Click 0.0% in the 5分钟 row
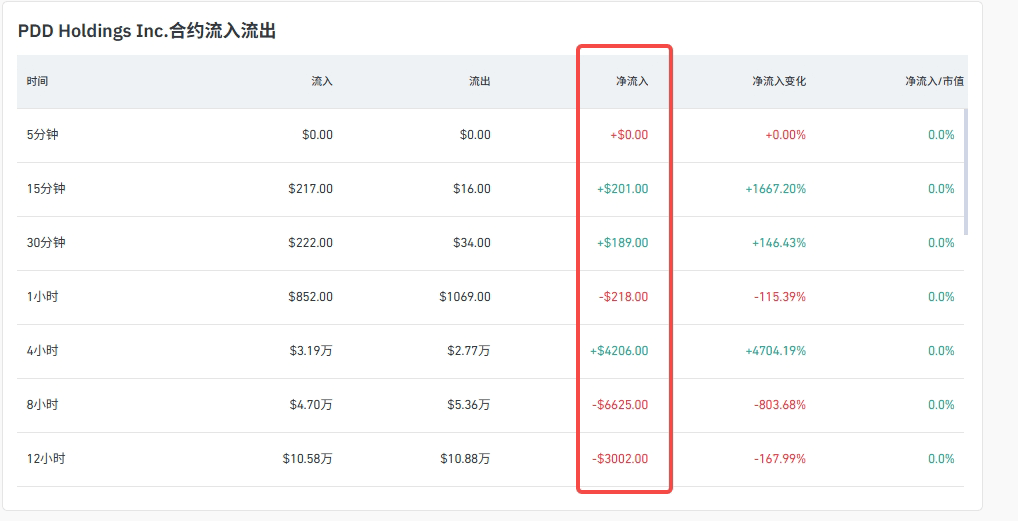 coord(941,134)
